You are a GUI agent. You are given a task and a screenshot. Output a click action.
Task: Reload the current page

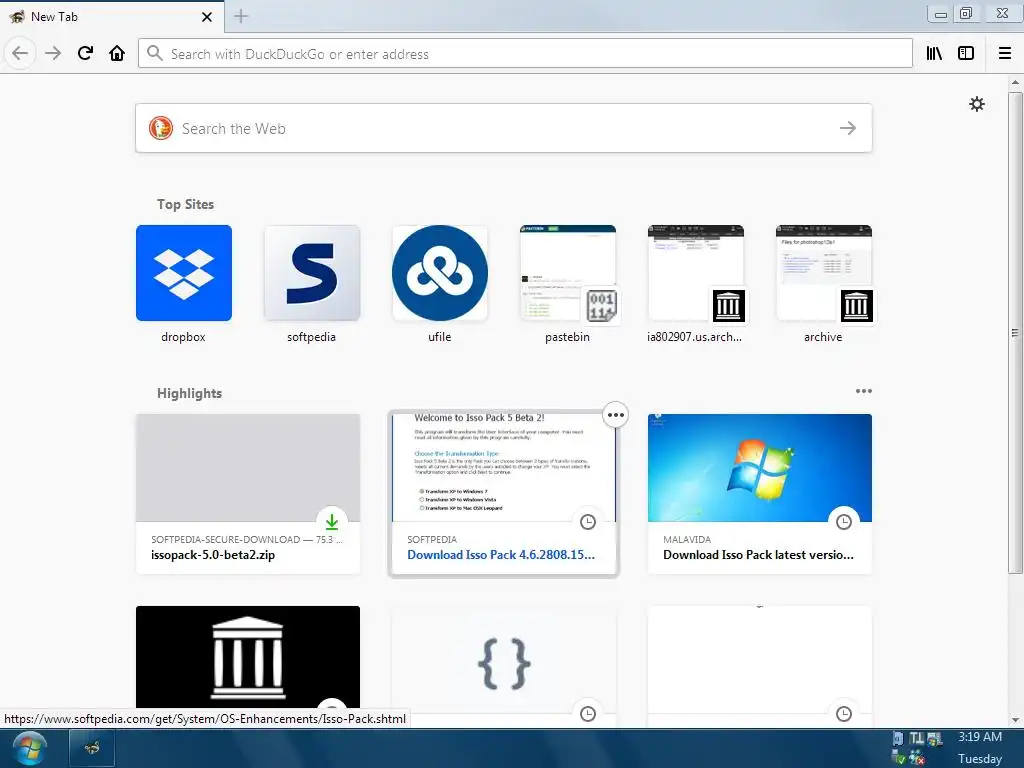coord(85,54)
